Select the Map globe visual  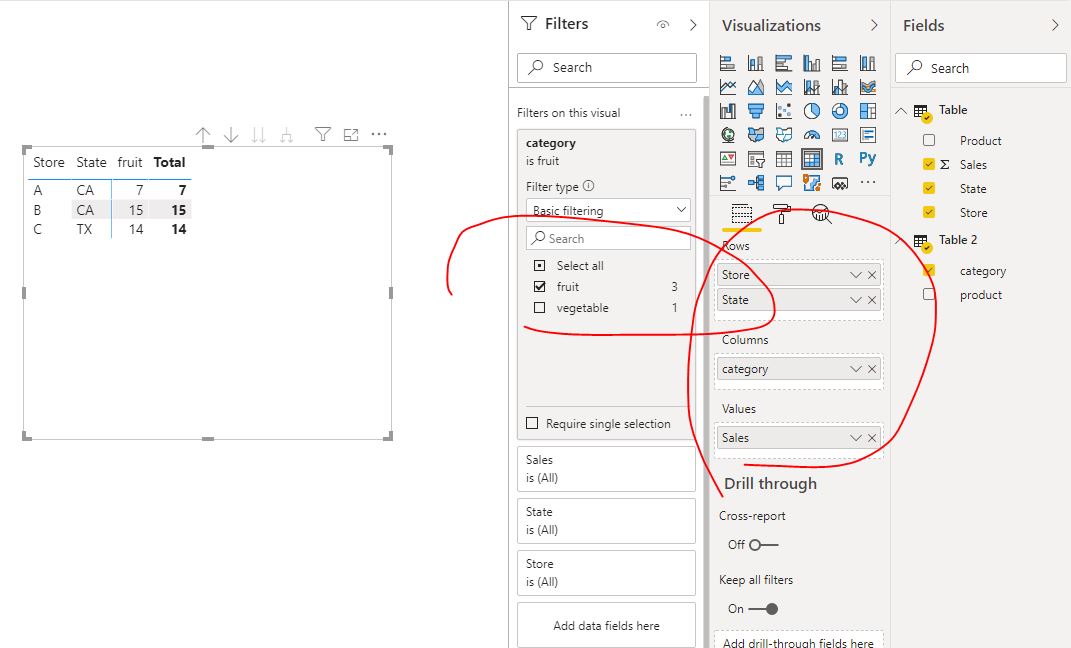[727, 135]
